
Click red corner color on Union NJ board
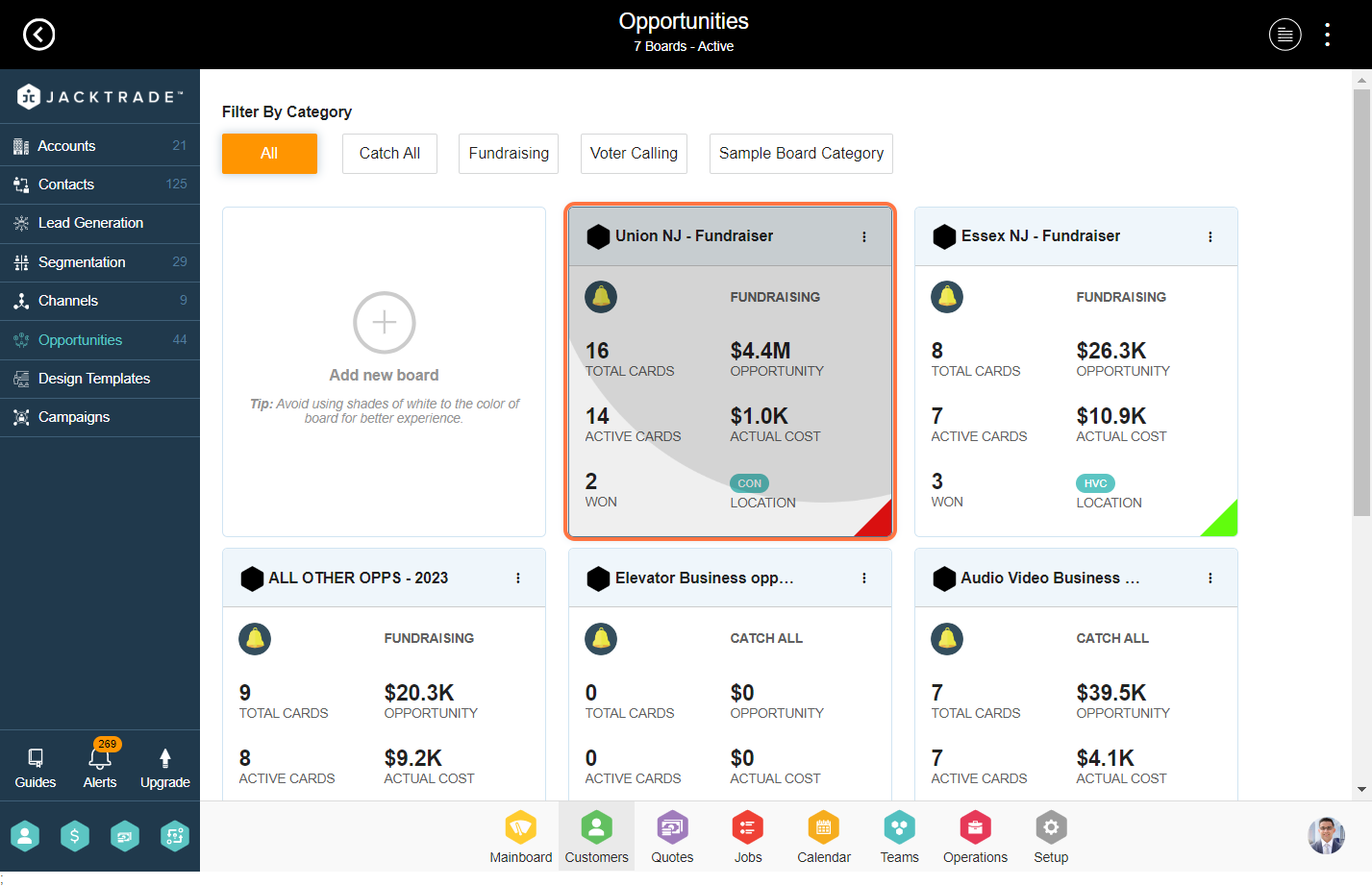click(880, 524)
